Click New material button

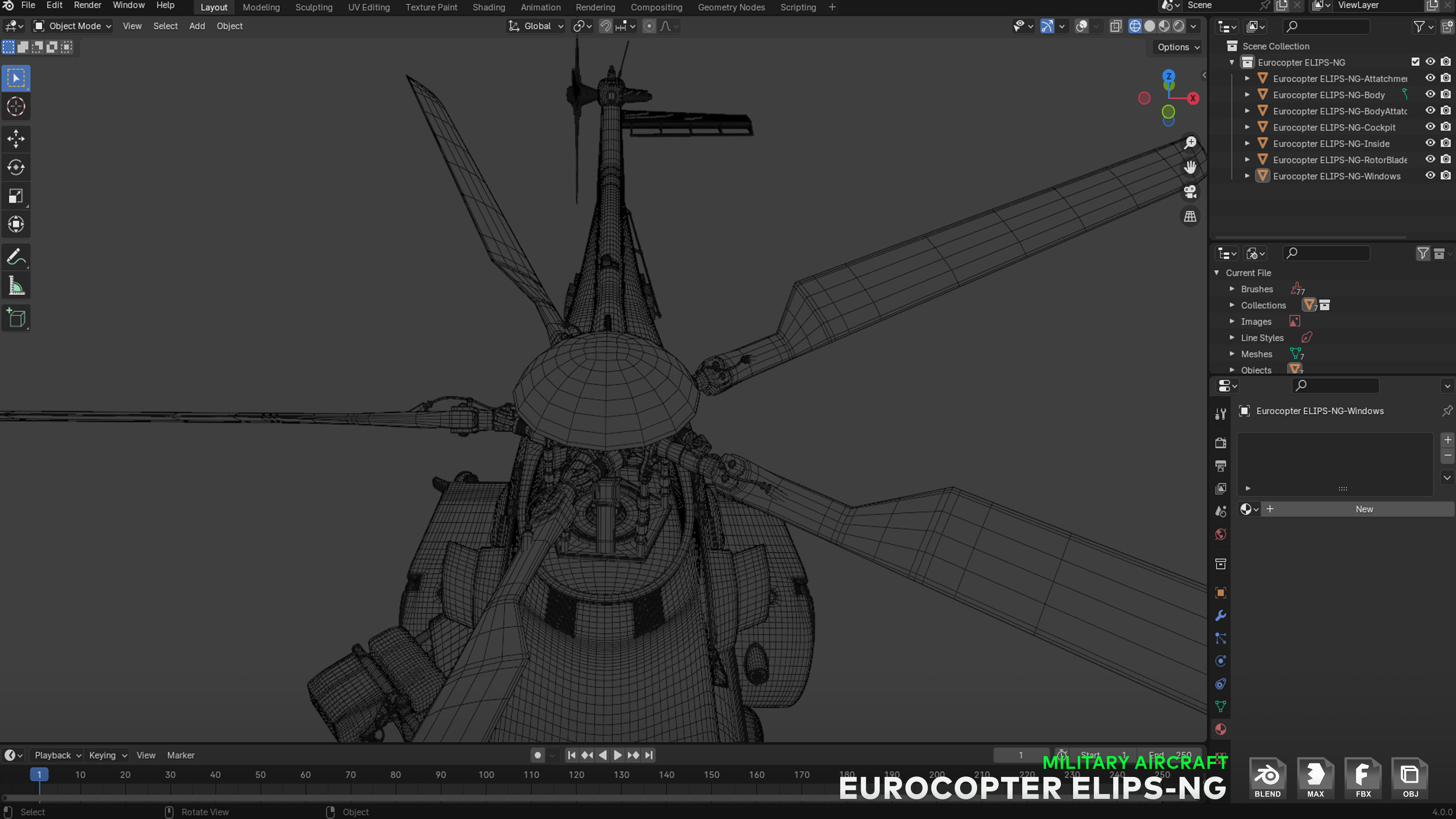1364,509
